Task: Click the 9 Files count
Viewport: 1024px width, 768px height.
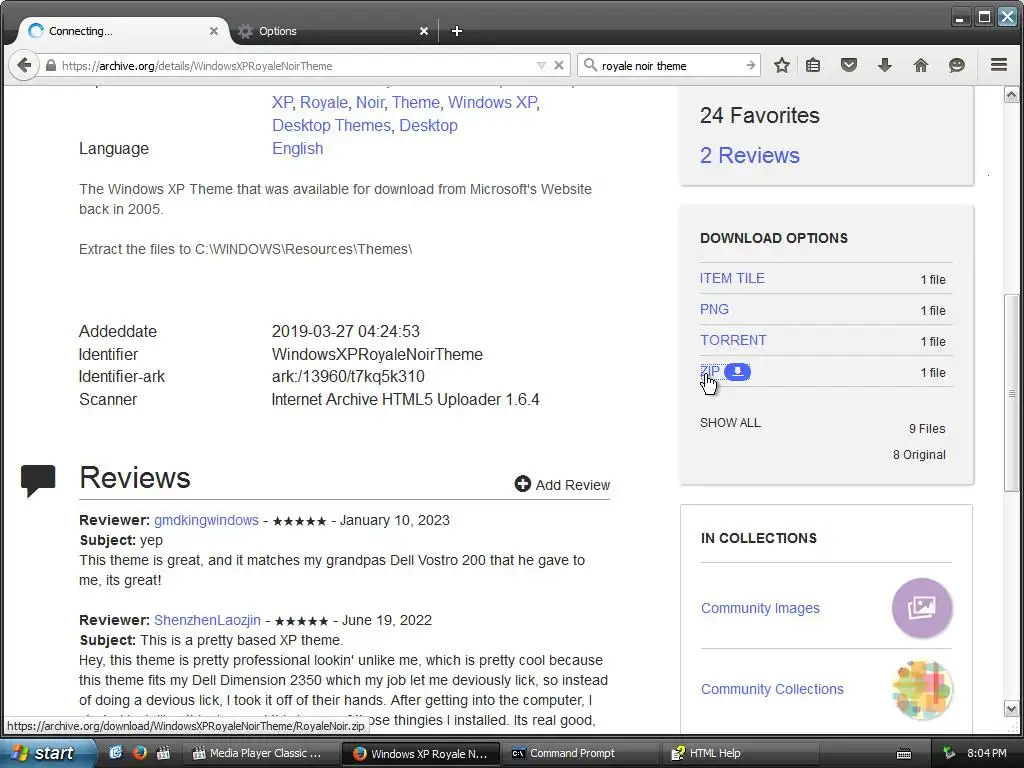Action: (x=927, y=429)
